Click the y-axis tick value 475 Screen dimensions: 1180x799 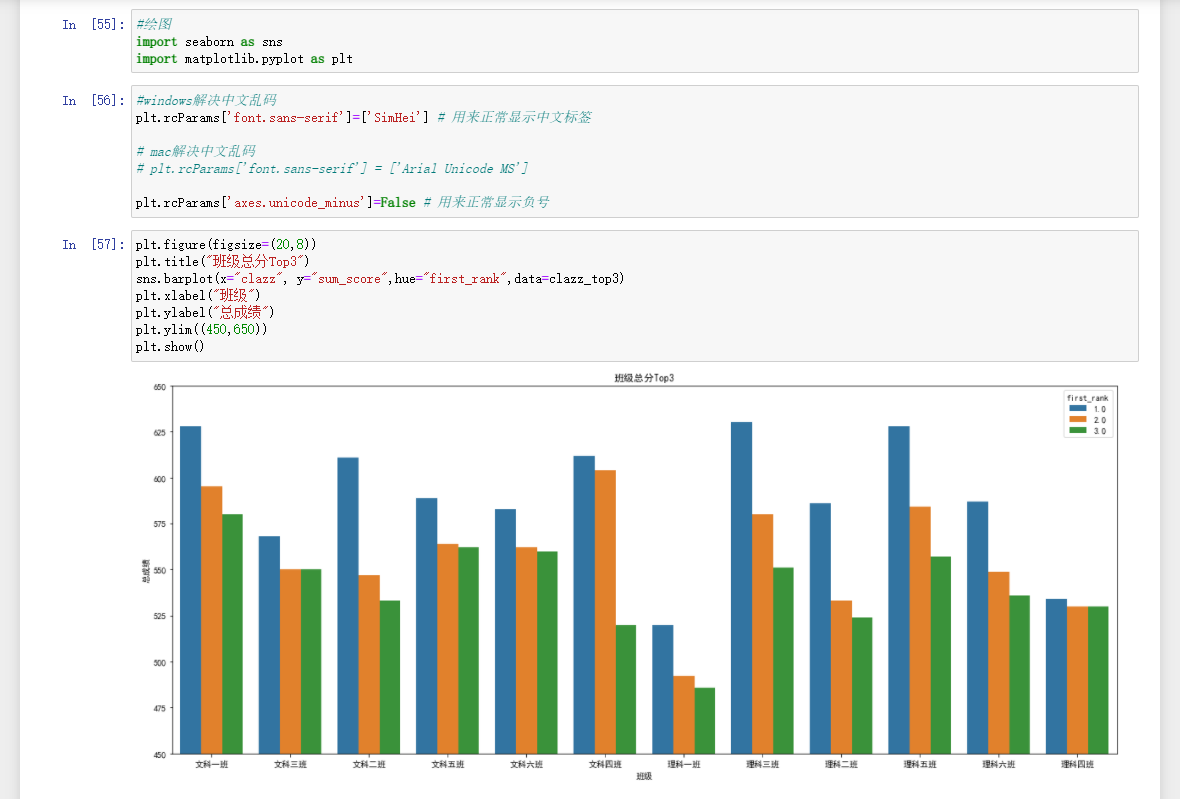160,709
